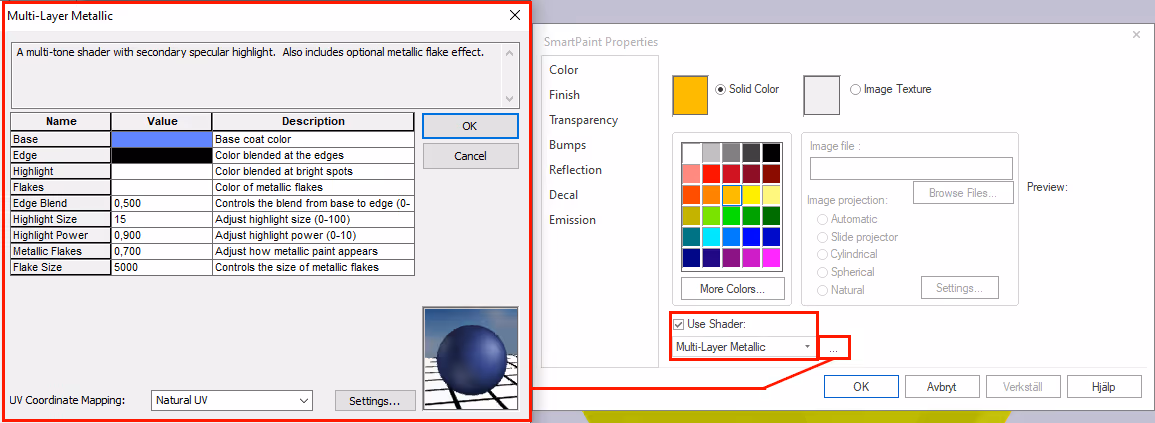Screen dimensions: 1155x423
Task: Pick the pink salmon palette color
Action: (691, 173)
